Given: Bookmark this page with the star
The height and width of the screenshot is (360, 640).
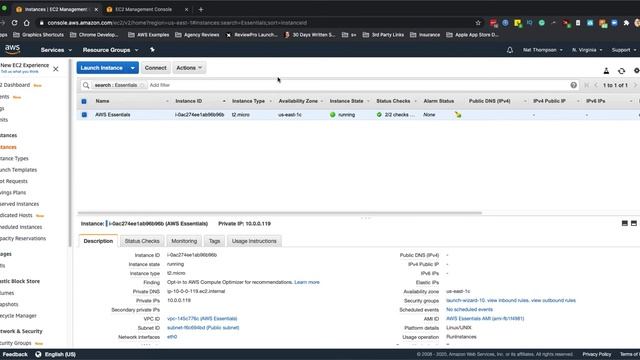Looking at the screenshot, I should point(478,23).
